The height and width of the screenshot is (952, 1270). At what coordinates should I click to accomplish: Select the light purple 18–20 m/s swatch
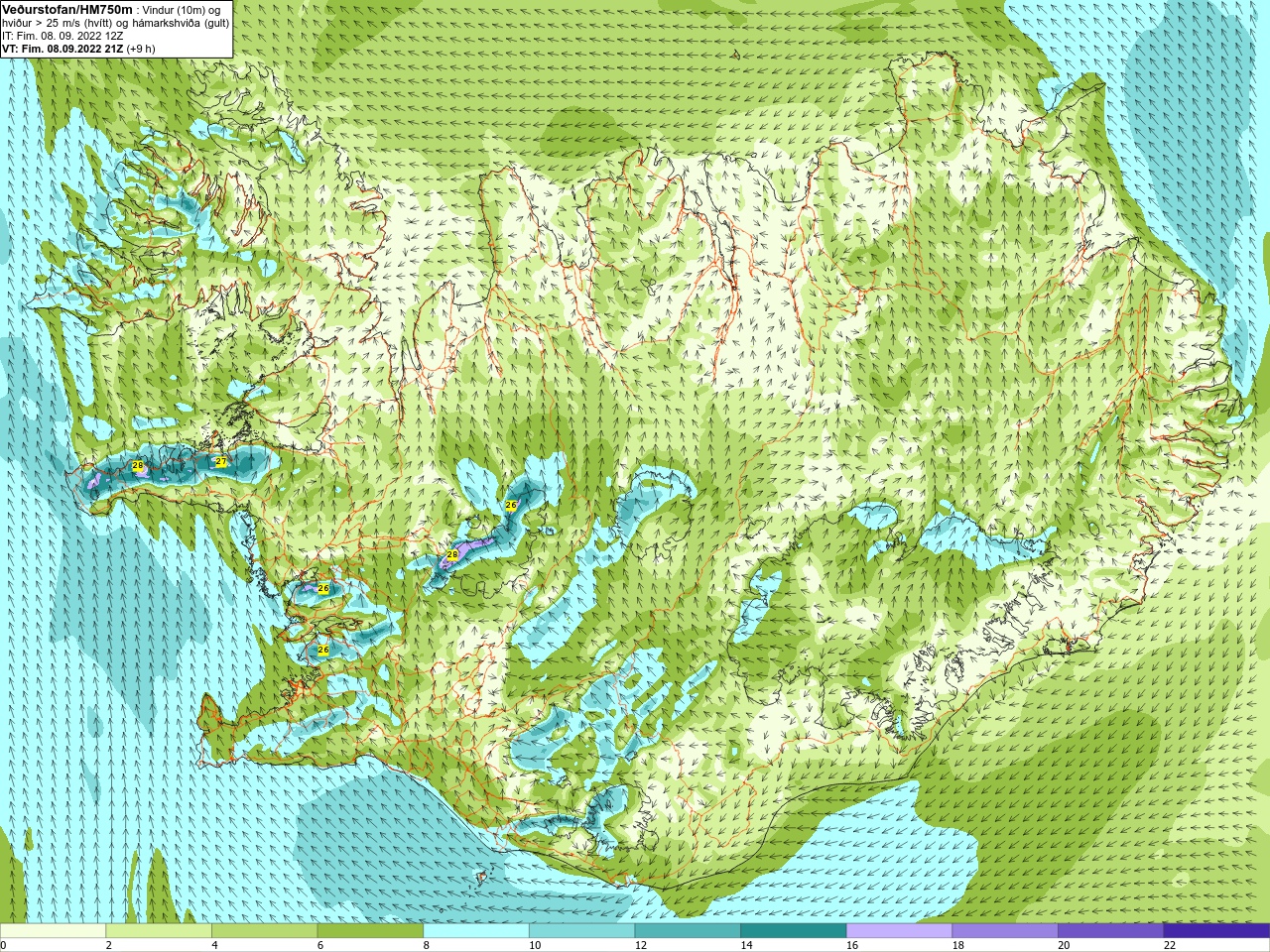[1005, 931]
